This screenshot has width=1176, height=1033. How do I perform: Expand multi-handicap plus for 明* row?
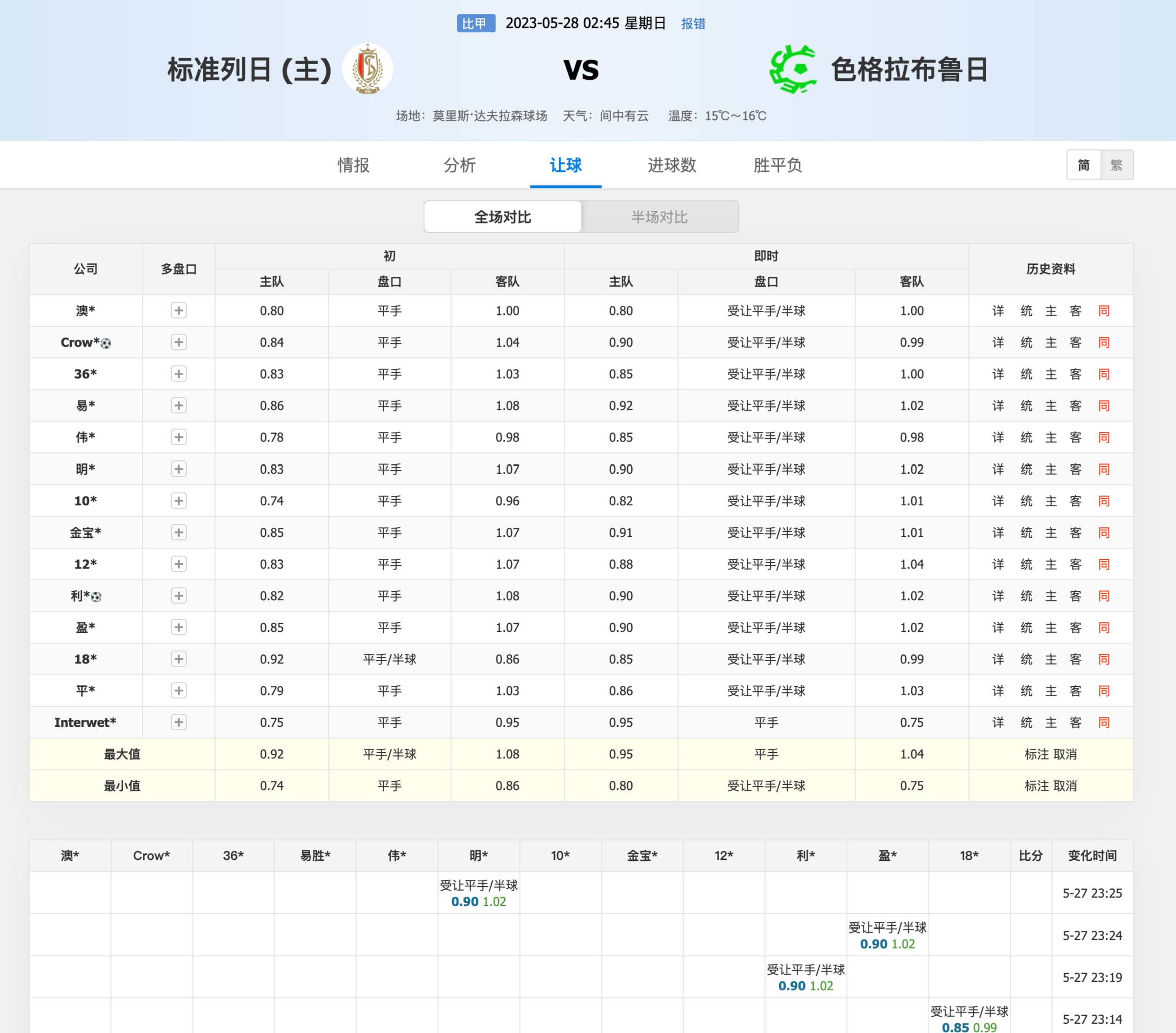179,469
